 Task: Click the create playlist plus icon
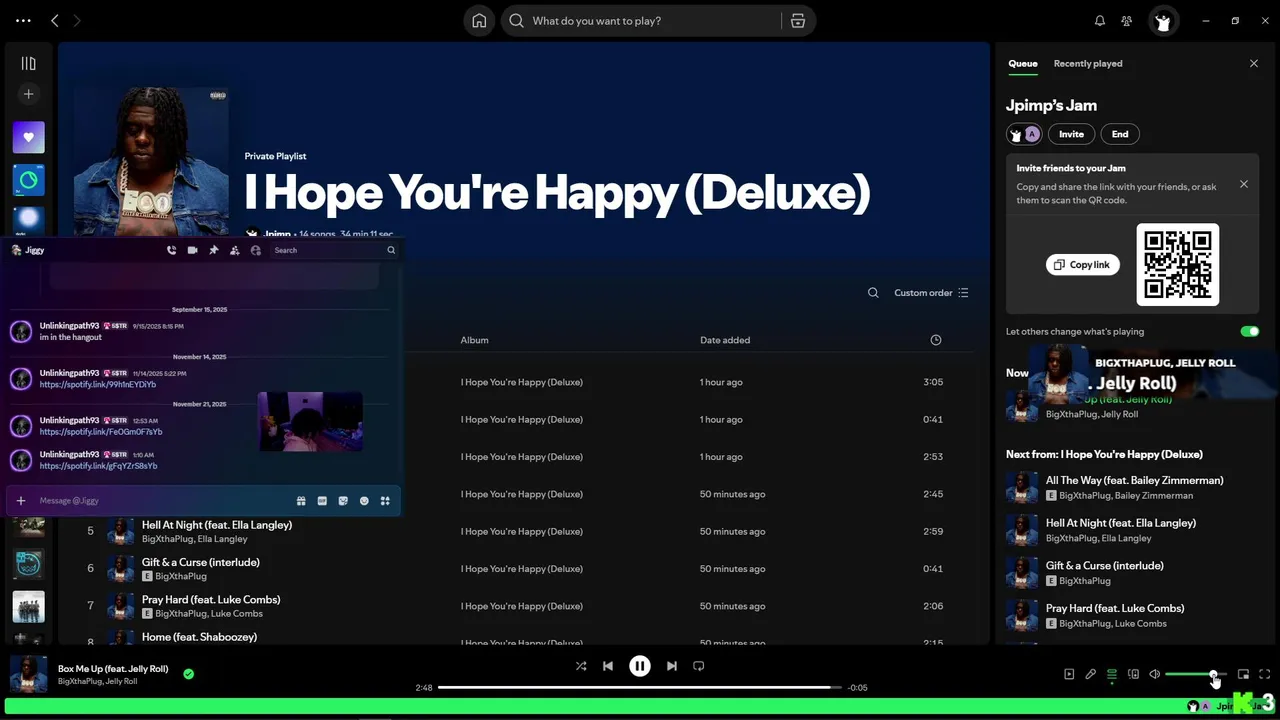tap(28, 94)
